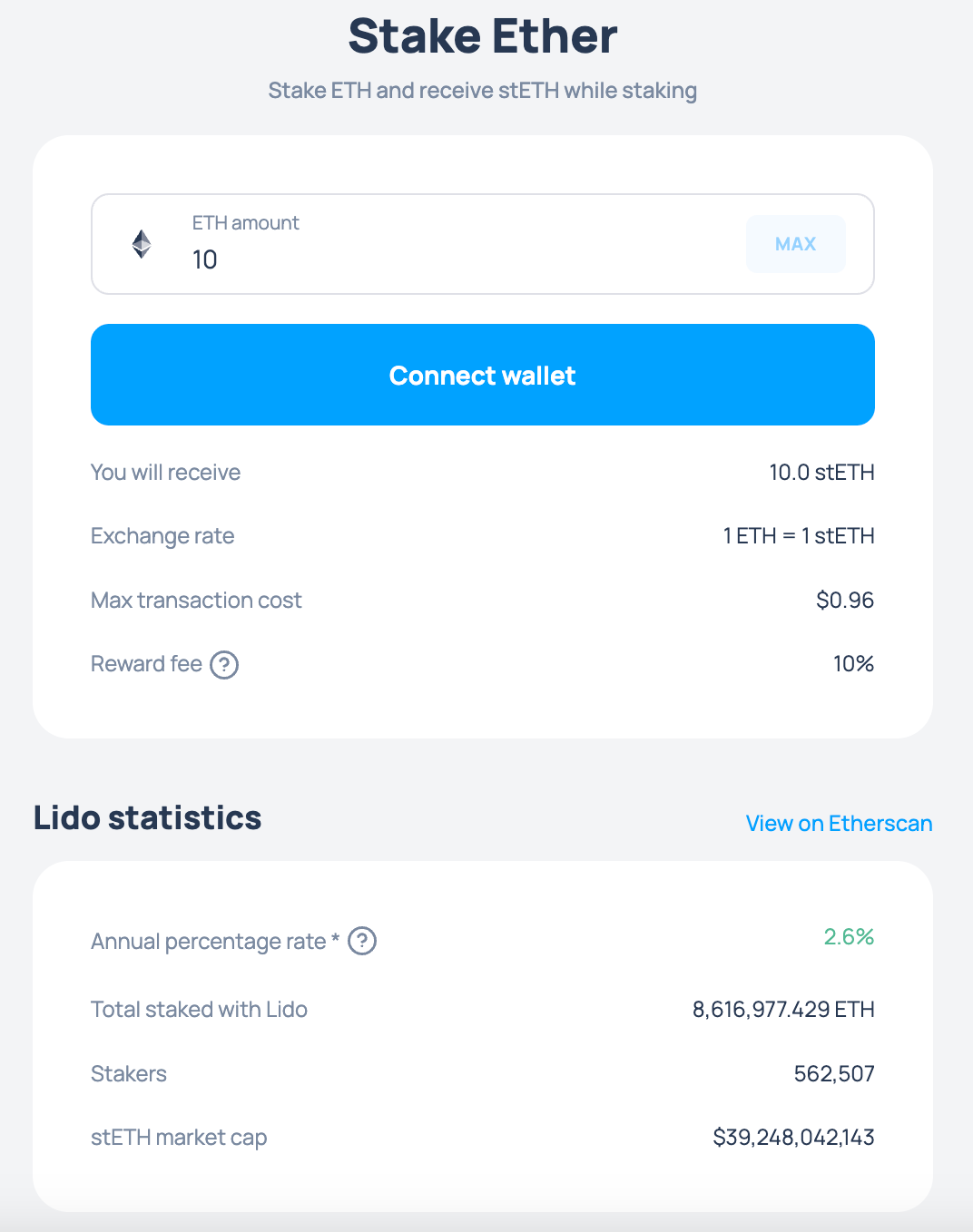Click the Total staked with Lido label
The image size is (973, 1232).
(x=199, y=1010)
